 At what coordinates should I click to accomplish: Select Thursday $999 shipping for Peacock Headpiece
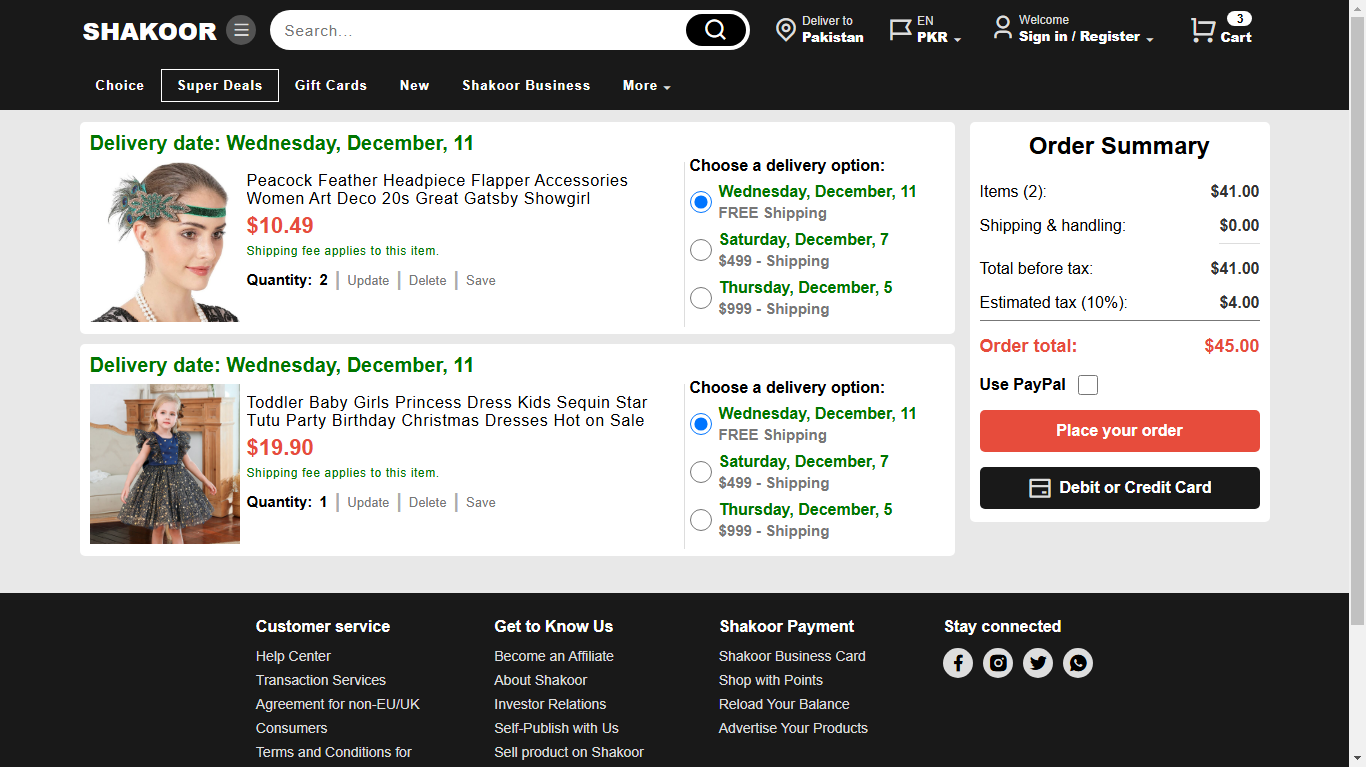tap(701, 298)
